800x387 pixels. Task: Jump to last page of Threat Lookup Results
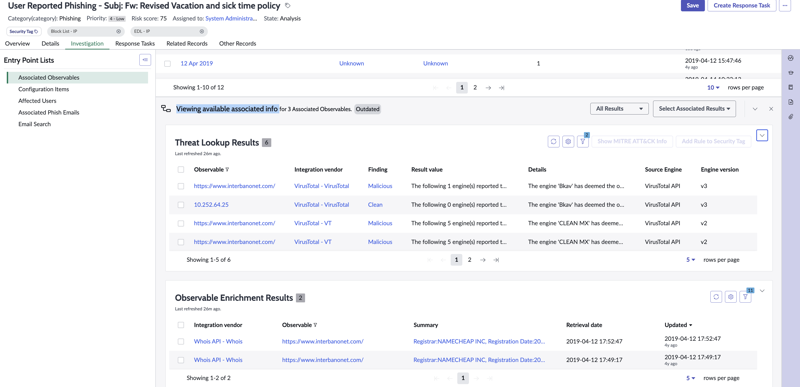[x=496, y=260]
